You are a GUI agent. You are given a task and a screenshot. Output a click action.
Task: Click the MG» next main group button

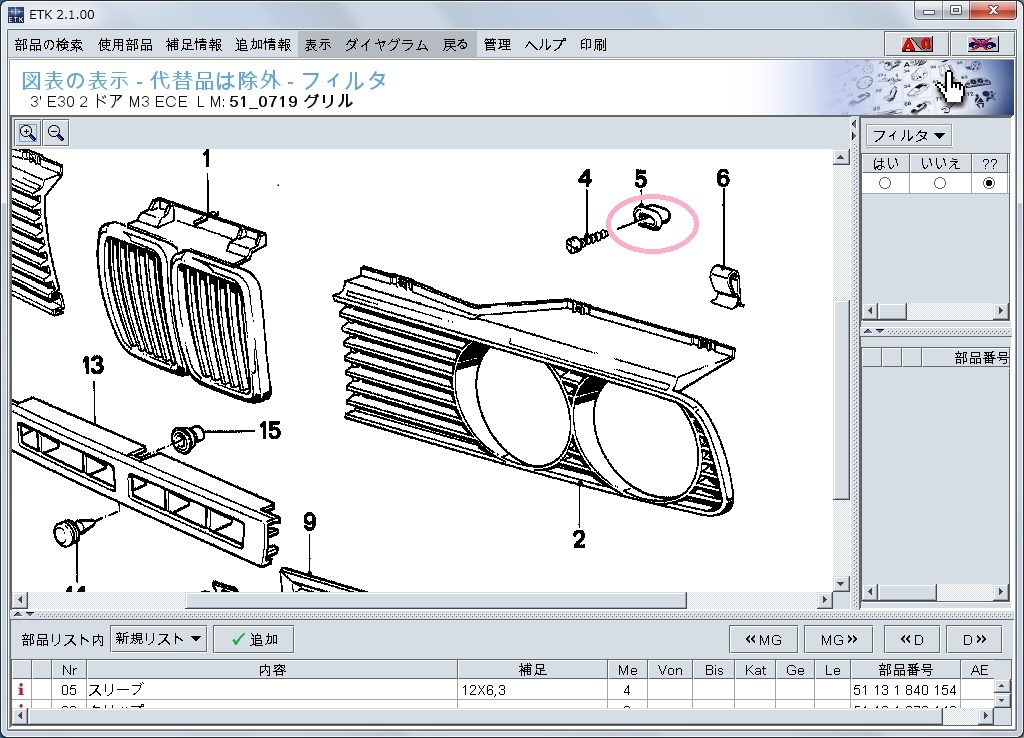pyautogui.click(x=839, y=639)
